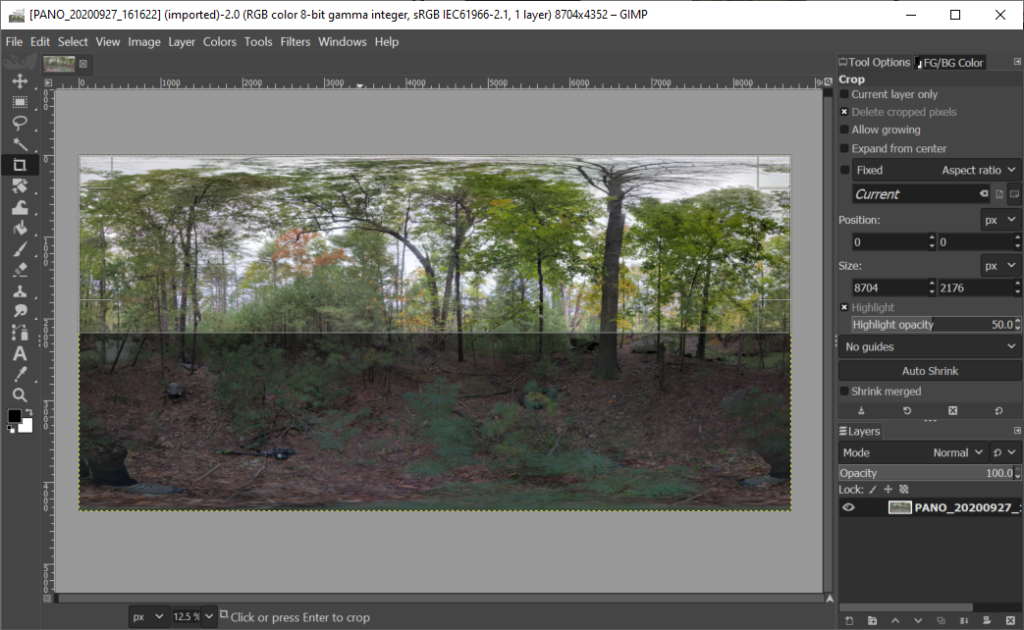Select the Fuzzy Select magic wand tool
This screenshot has height=630, width=1024.
point(19,144)
